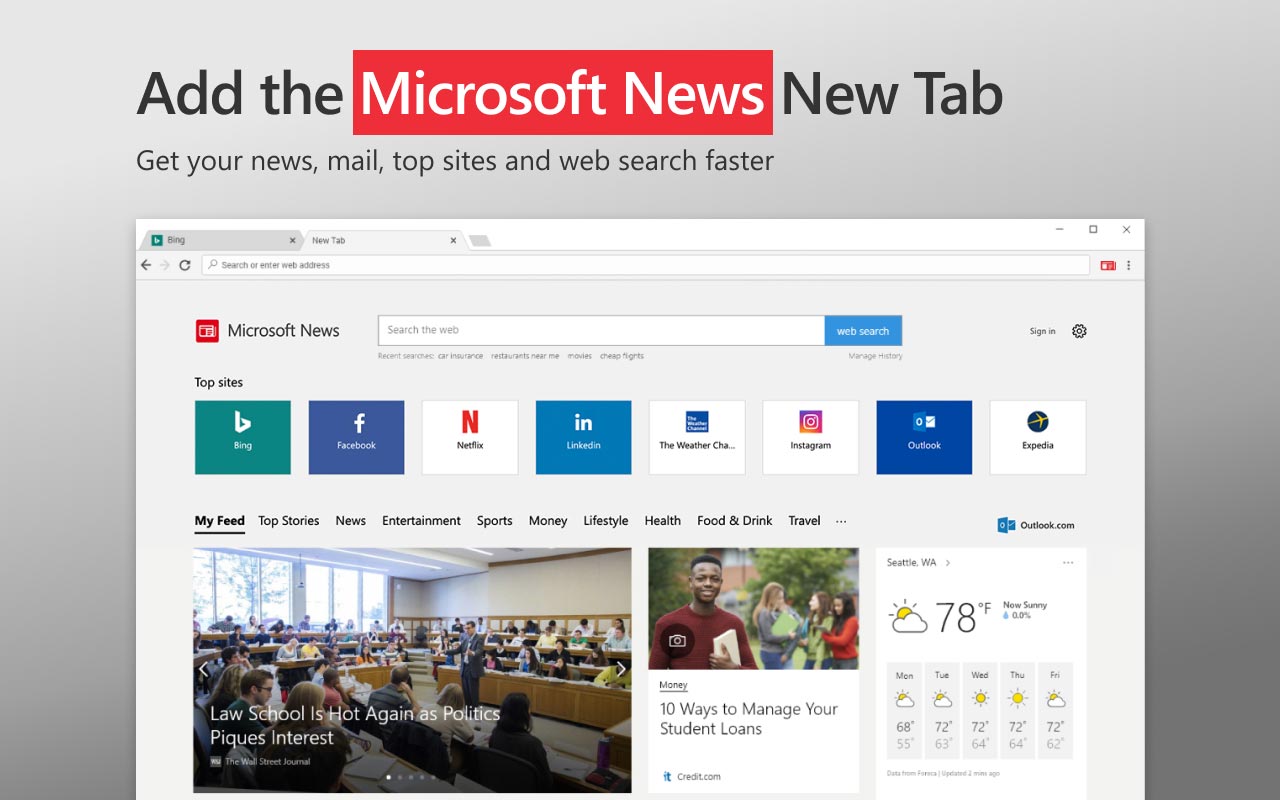
Task: Open The Weather Channel tile
Action: coord(697,437)
